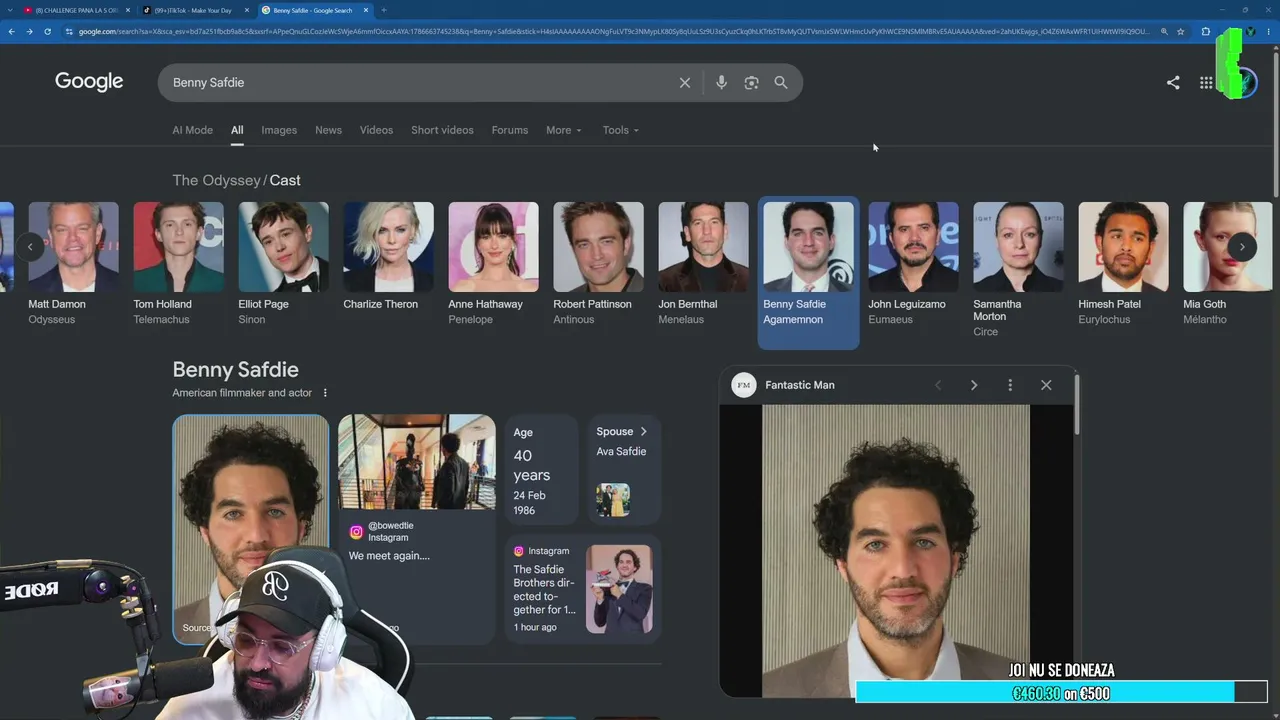This screenshot has height=720, width=1280.
Task: Open the large Benny Safdie portrait image
Action: click(x=896, y=550)
